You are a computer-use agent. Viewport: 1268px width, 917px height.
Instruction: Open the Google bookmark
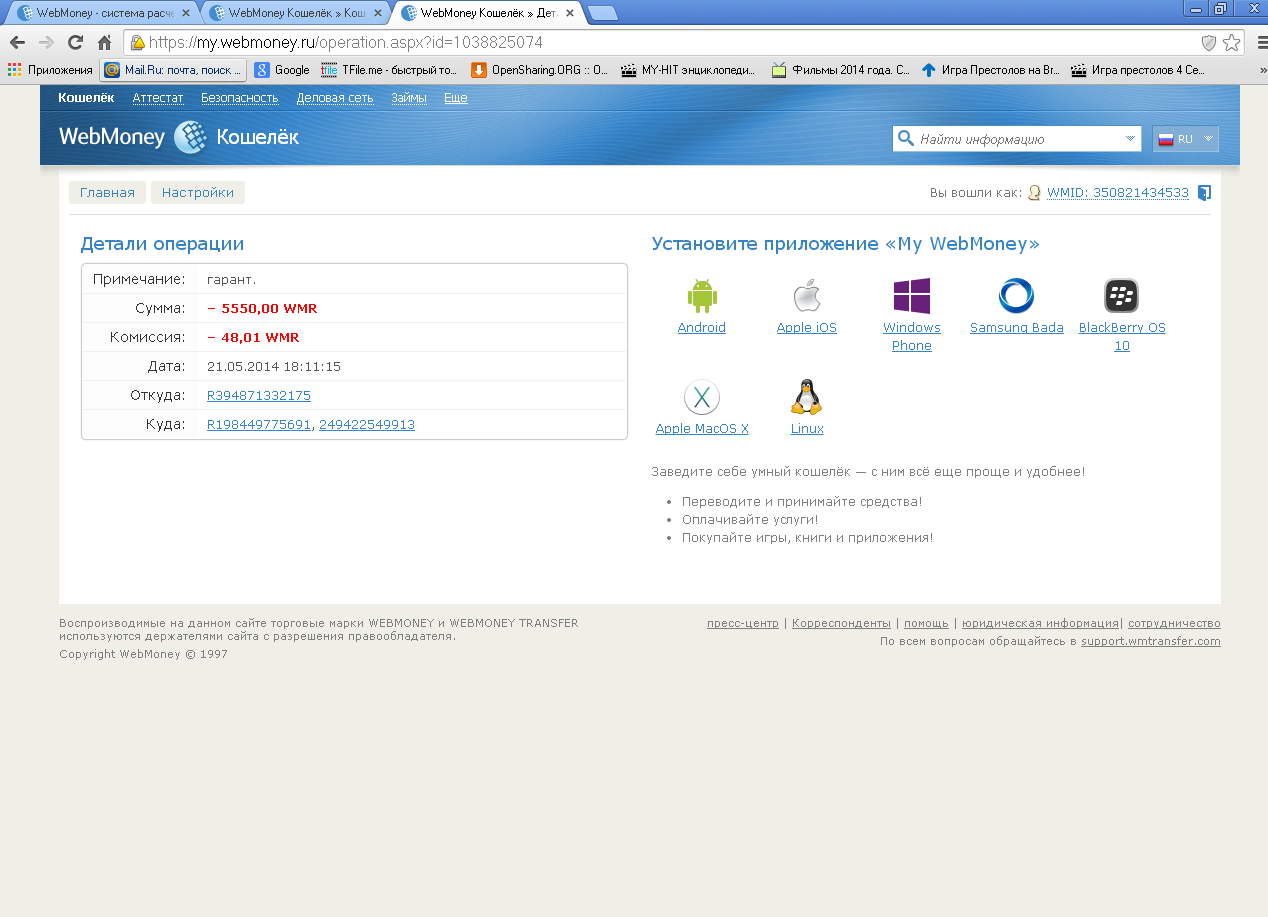click(282, 70)
